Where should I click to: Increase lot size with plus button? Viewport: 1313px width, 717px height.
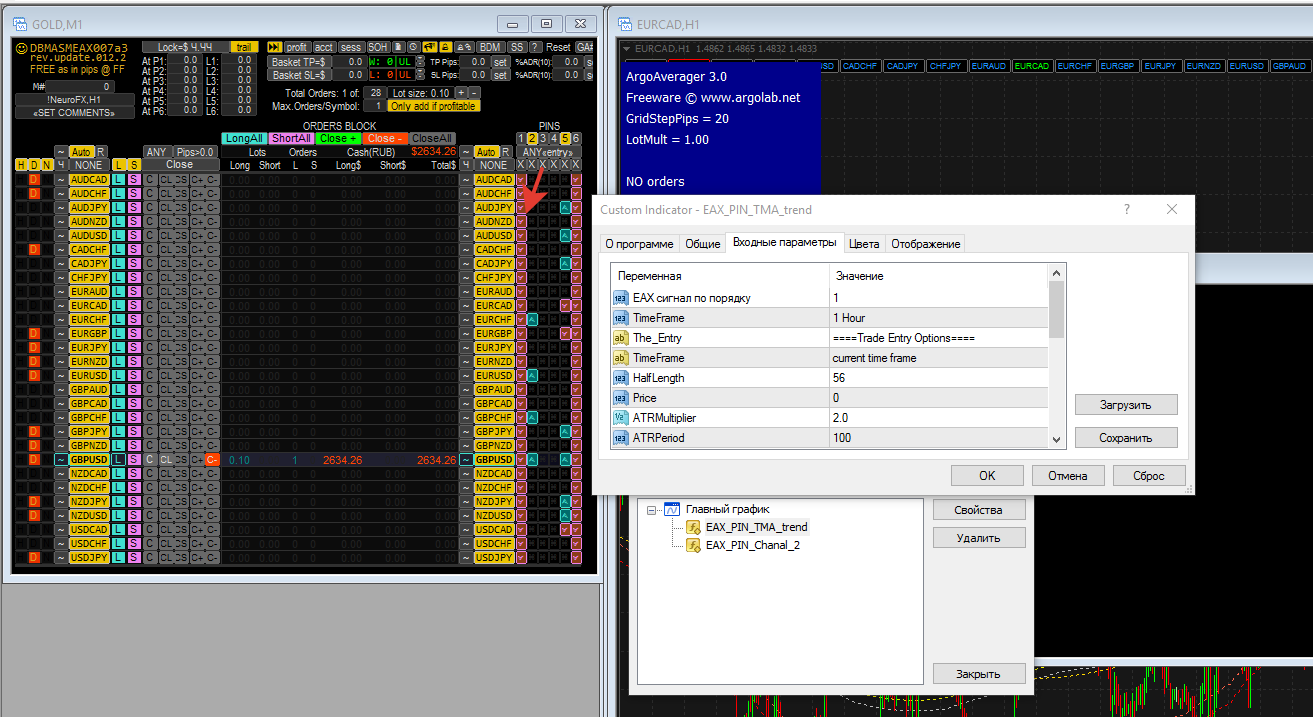461,93
